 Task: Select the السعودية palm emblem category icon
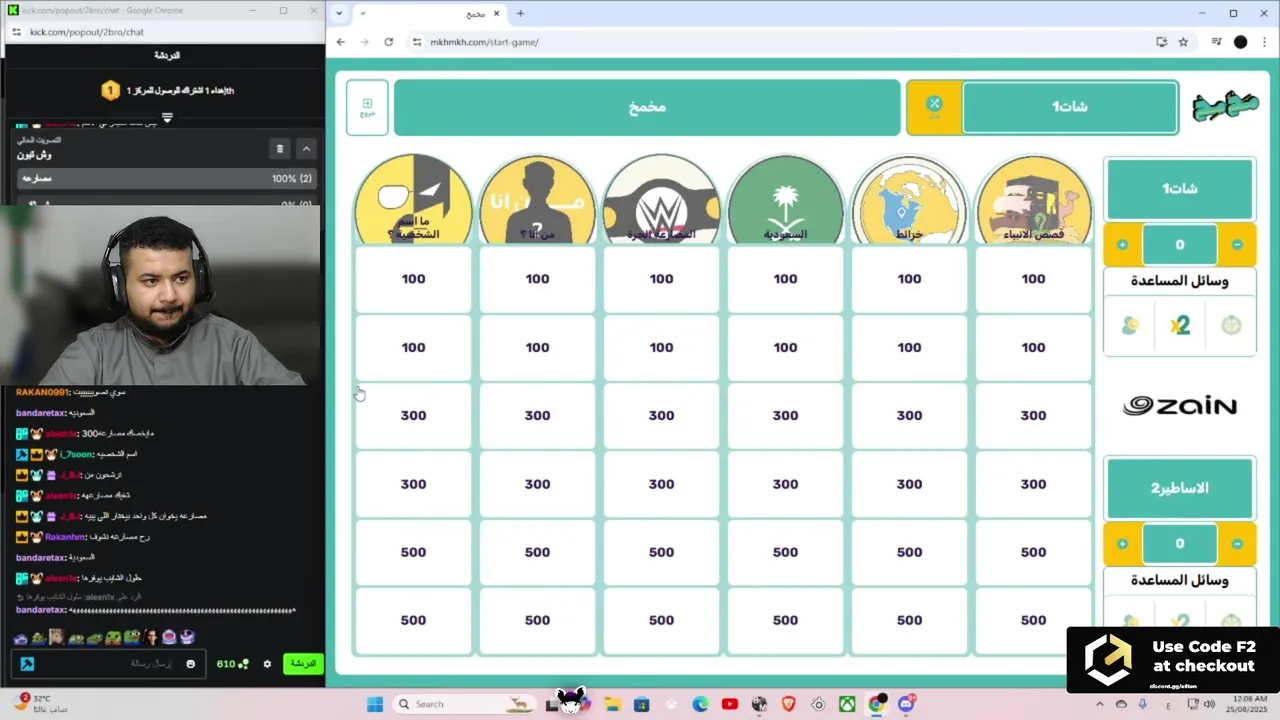click(785, 200)
